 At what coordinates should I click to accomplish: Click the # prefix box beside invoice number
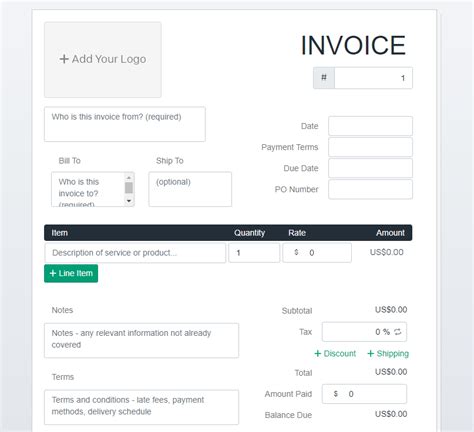324,78
